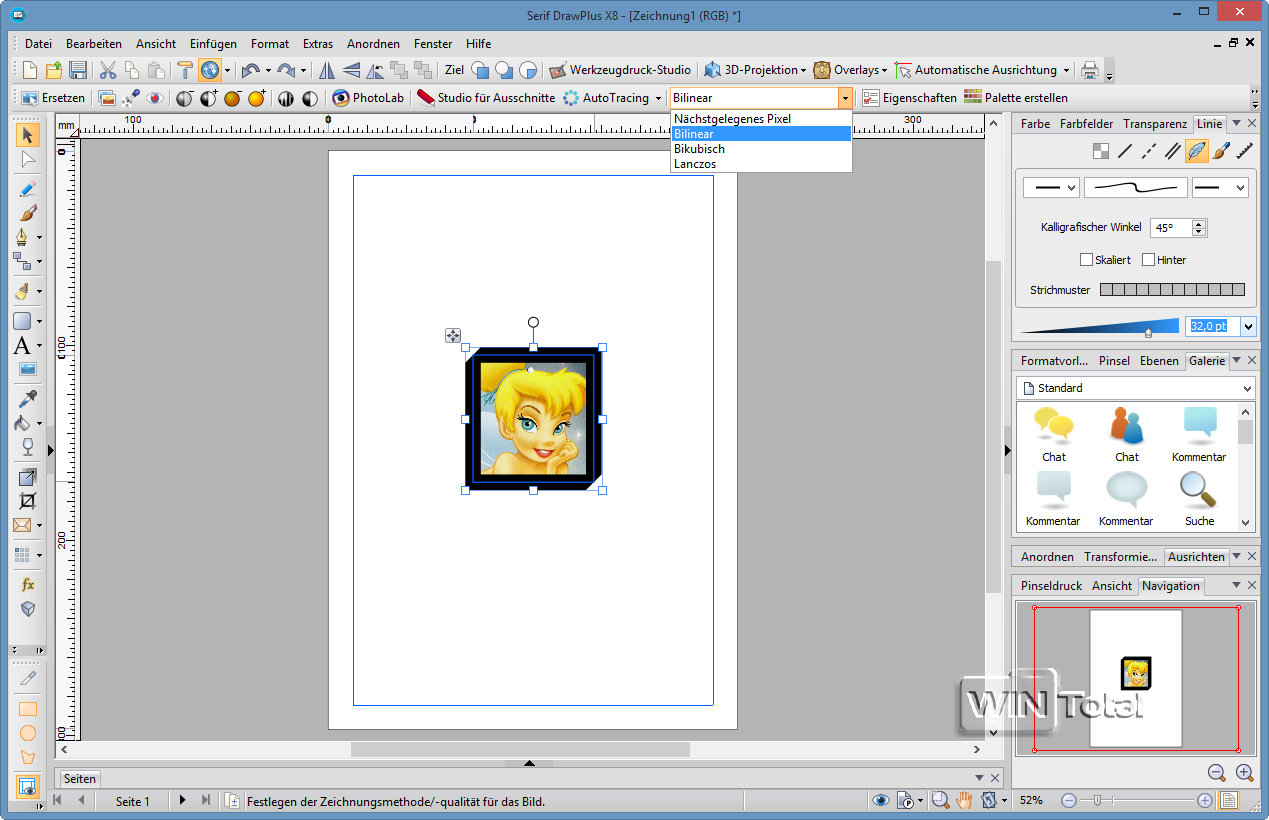Click the Save icon in toolbar
Image resolution: width=1269 pixels, height=820 pixels.
pyautogui.click(x=78, y=70)
